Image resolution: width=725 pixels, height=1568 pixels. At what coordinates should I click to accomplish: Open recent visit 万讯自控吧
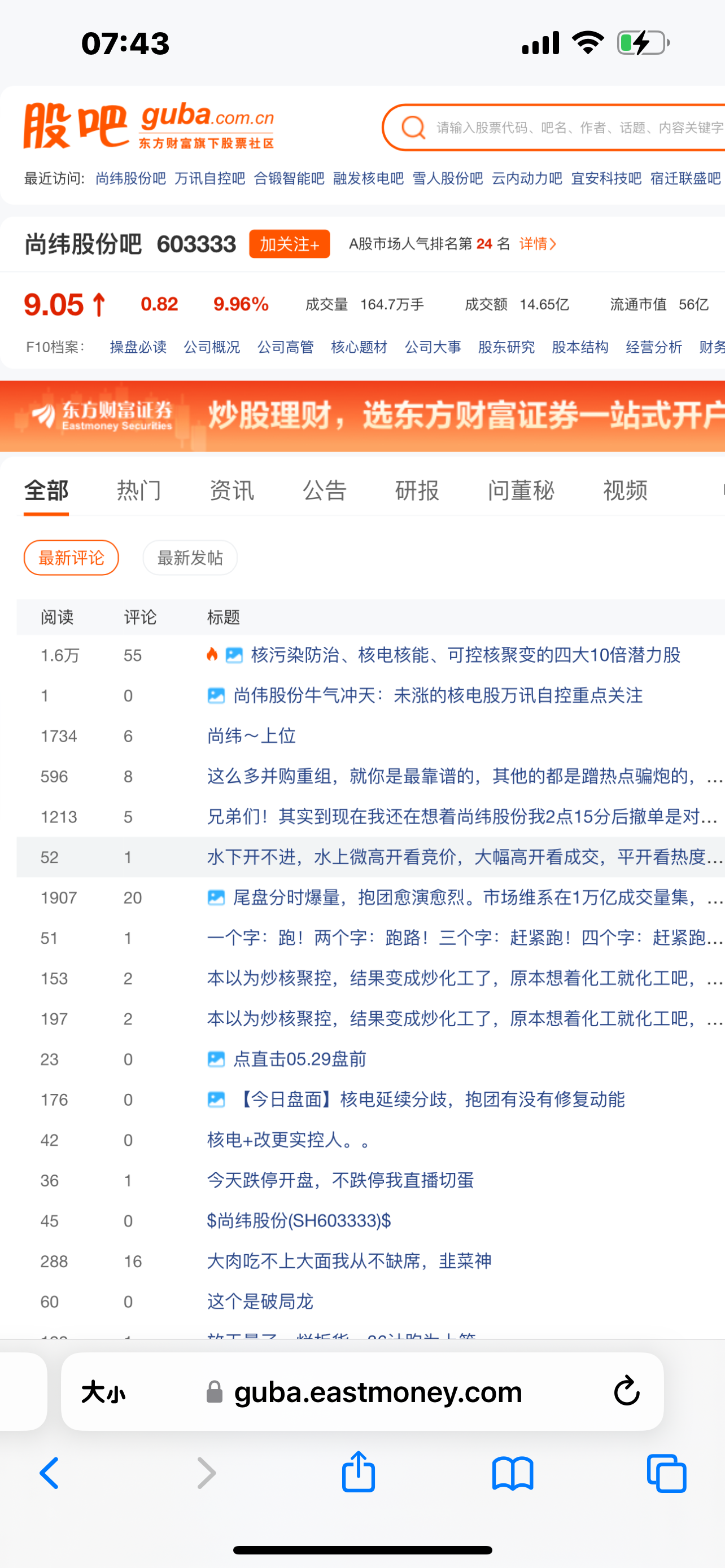(x=210, y=178)
